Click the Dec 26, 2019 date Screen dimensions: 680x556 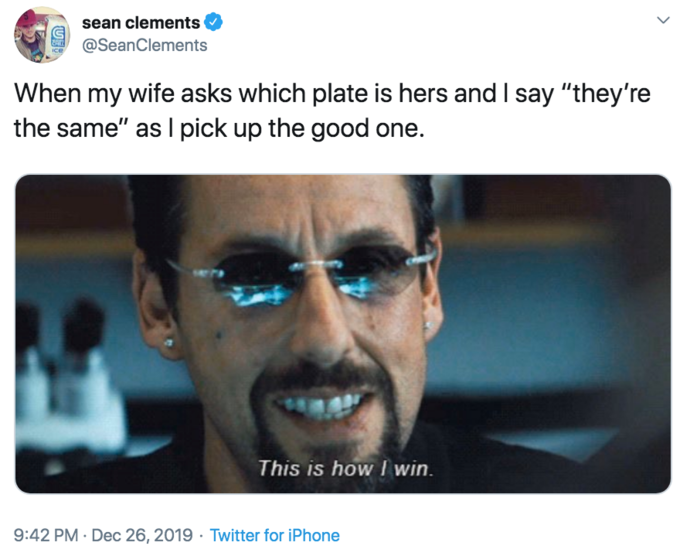143,535
